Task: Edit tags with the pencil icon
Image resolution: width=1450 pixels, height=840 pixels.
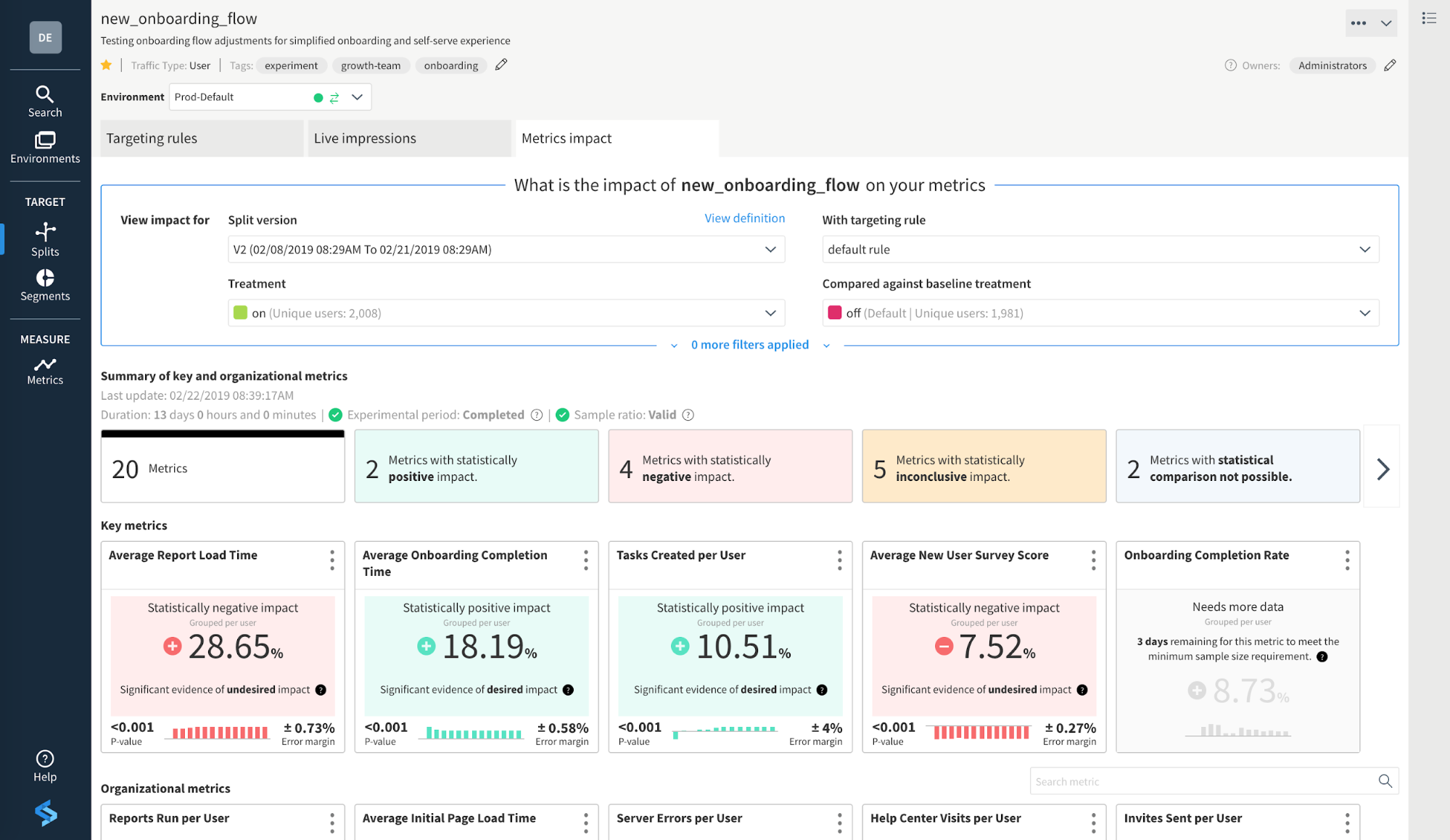Action: (501, 65)
